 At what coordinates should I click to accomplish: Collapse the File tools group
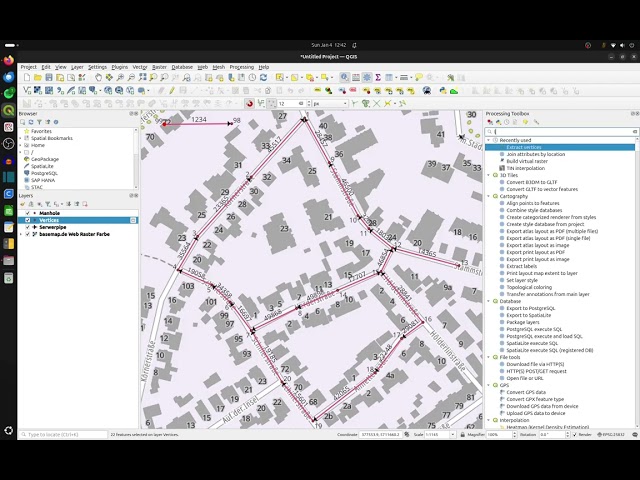pos(489,357)
